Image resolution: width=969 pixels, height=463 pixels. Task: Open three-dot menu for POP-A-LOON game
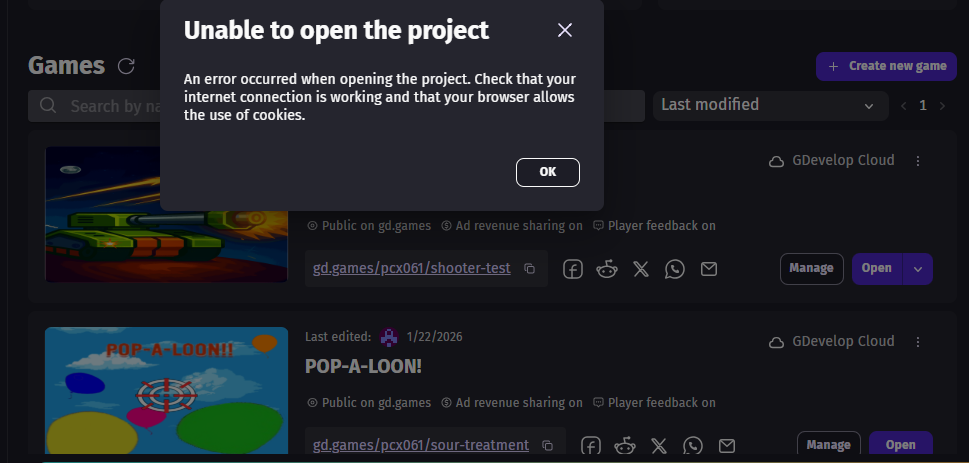pyautogui.click(x=918, y=342)
